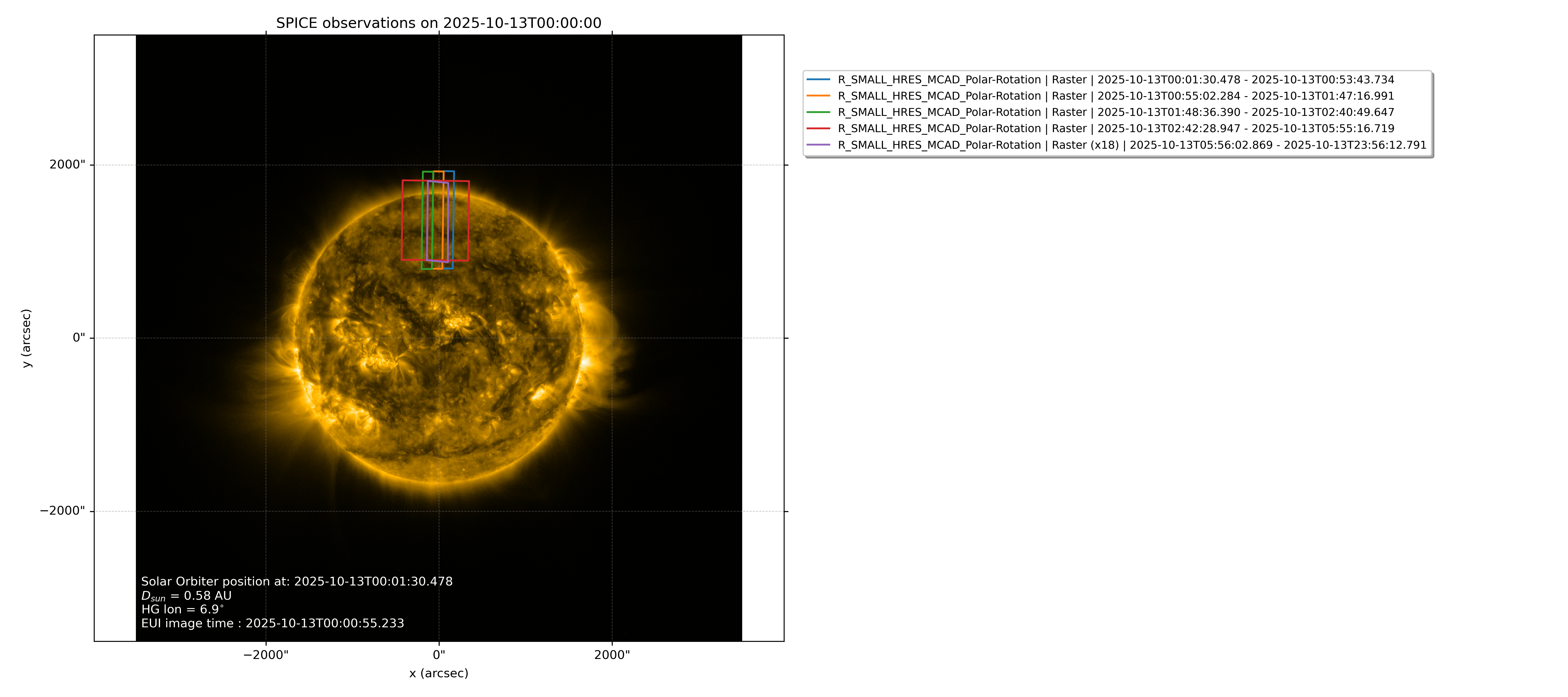The width and height of the screenshot is (1568, 697).
Task: Click the orange line swatch in legend
Action: point(818,96)
